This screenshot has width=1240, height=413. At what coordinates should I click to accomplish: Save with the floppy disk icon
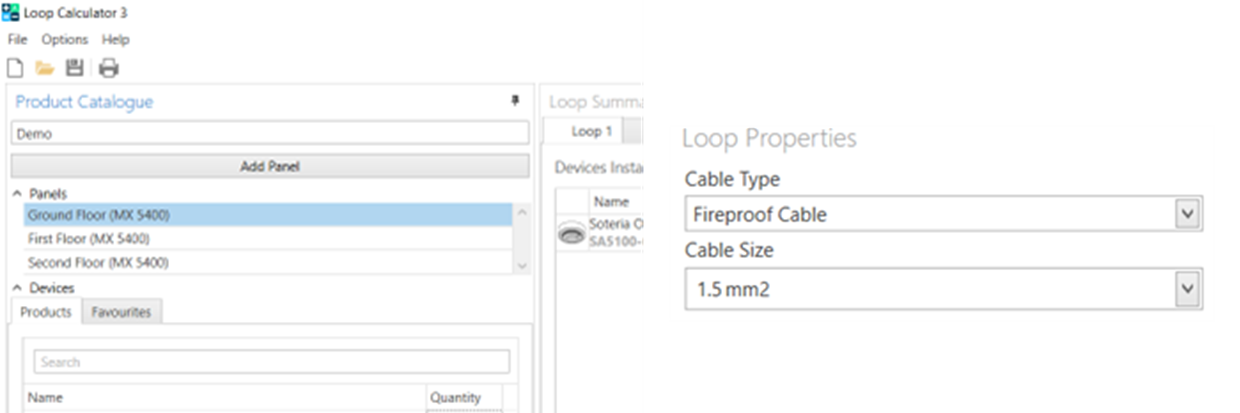tap(74, 68)
